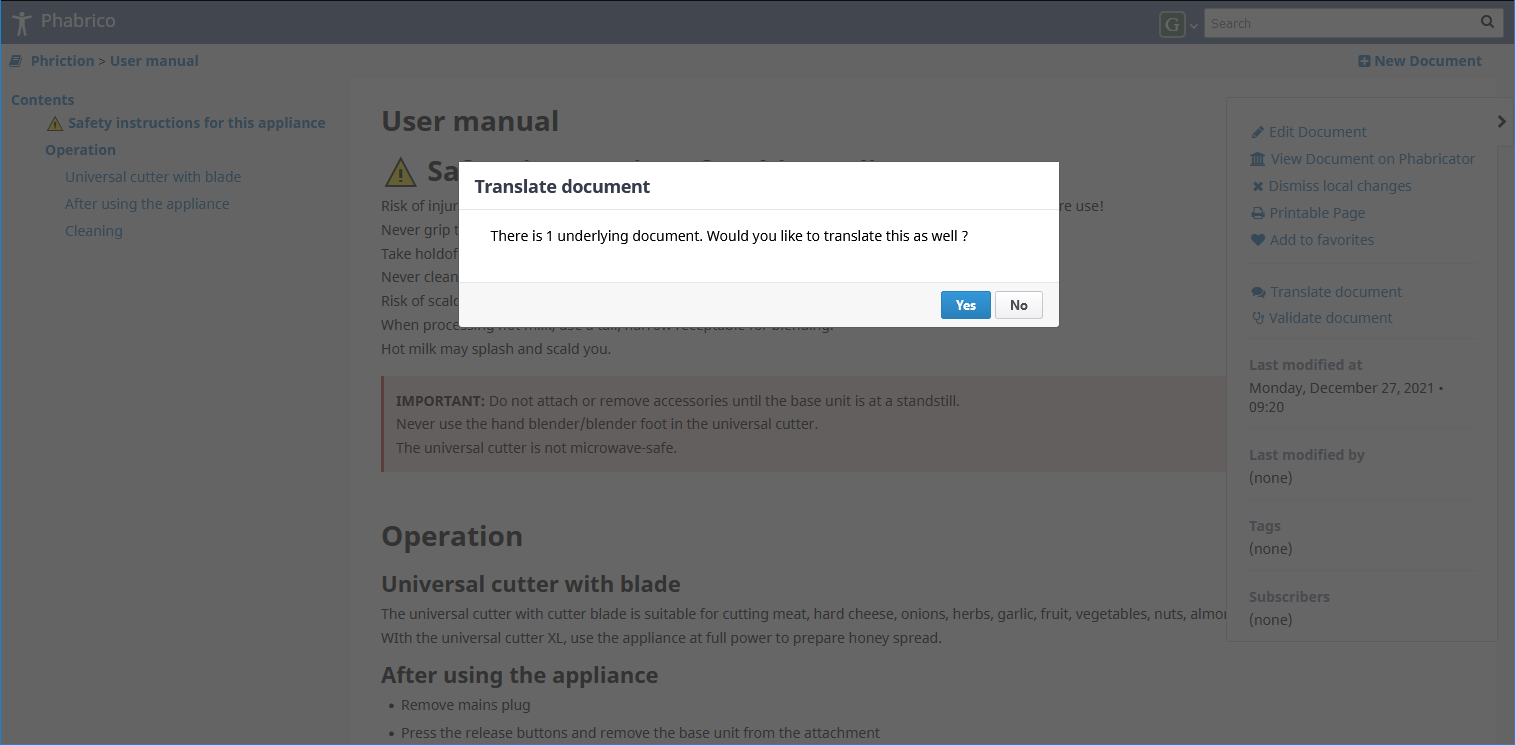Open the Printable Page
Screen dimensions: 1515x745
coord(1317,213)
